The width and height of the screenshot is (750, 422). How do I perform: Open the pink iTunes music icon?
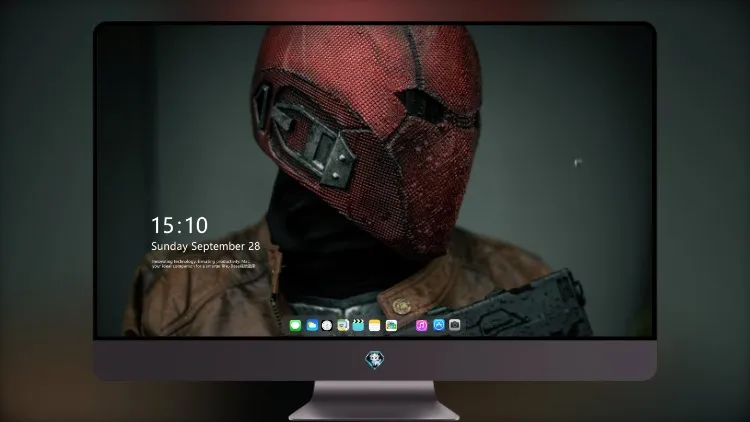(x=421, y=326)
